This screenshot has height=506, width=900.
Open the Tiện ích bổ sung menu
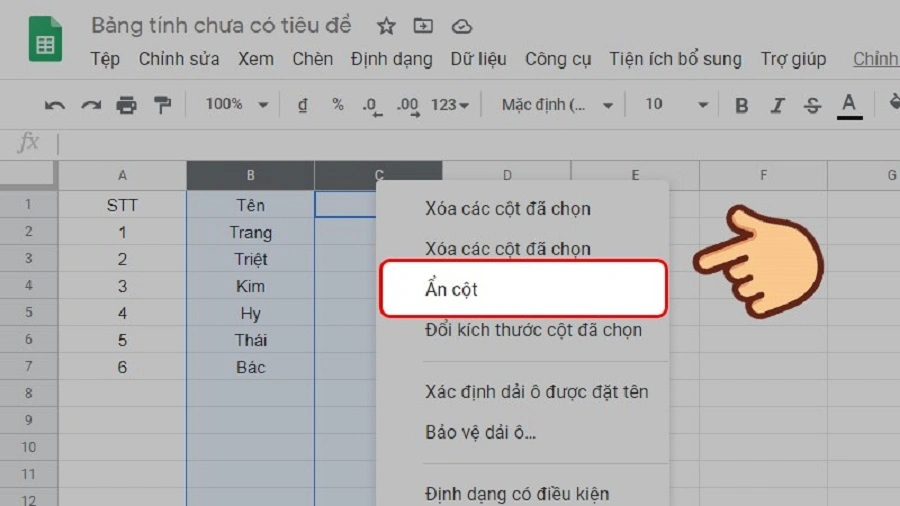(x=675, y=59)
